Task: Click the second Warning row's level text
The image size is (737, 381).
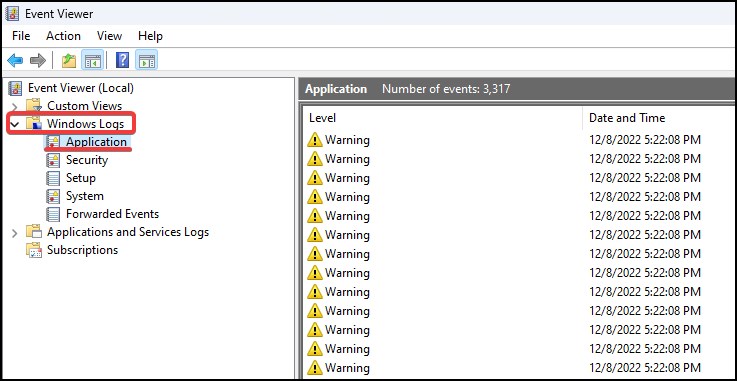Action: [347, 159]
